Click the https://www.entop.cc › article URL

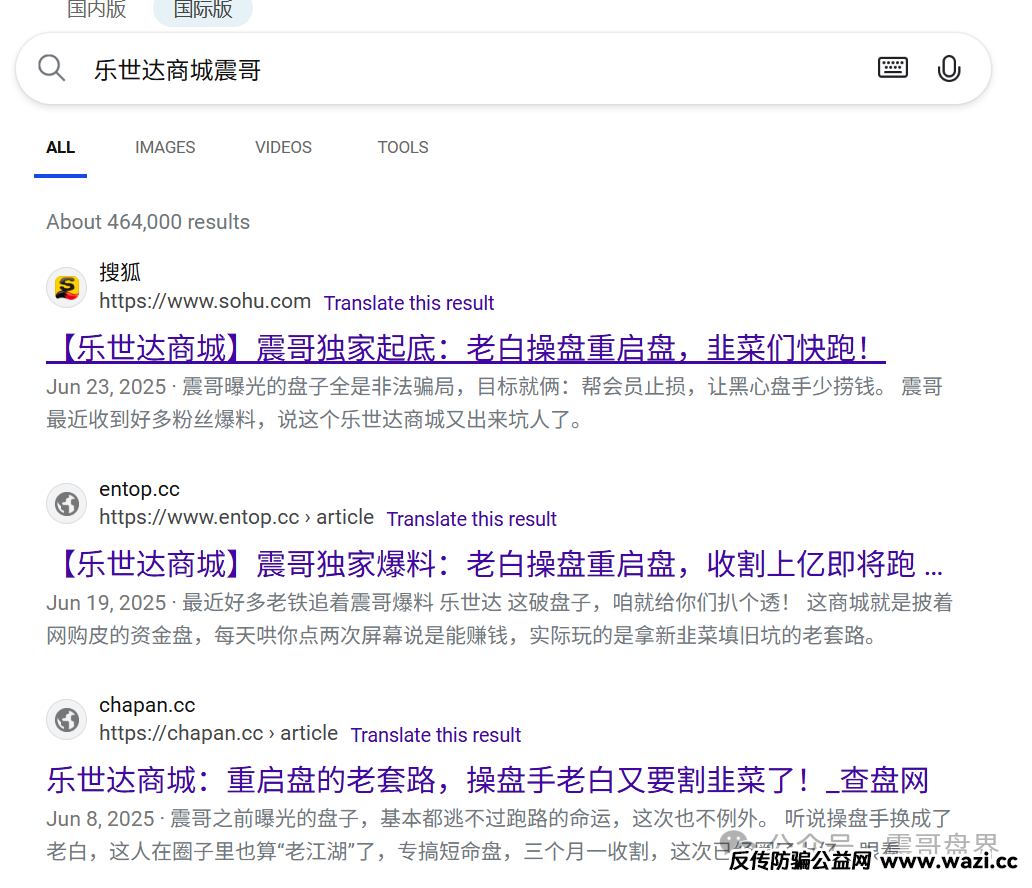click(236, 517)
